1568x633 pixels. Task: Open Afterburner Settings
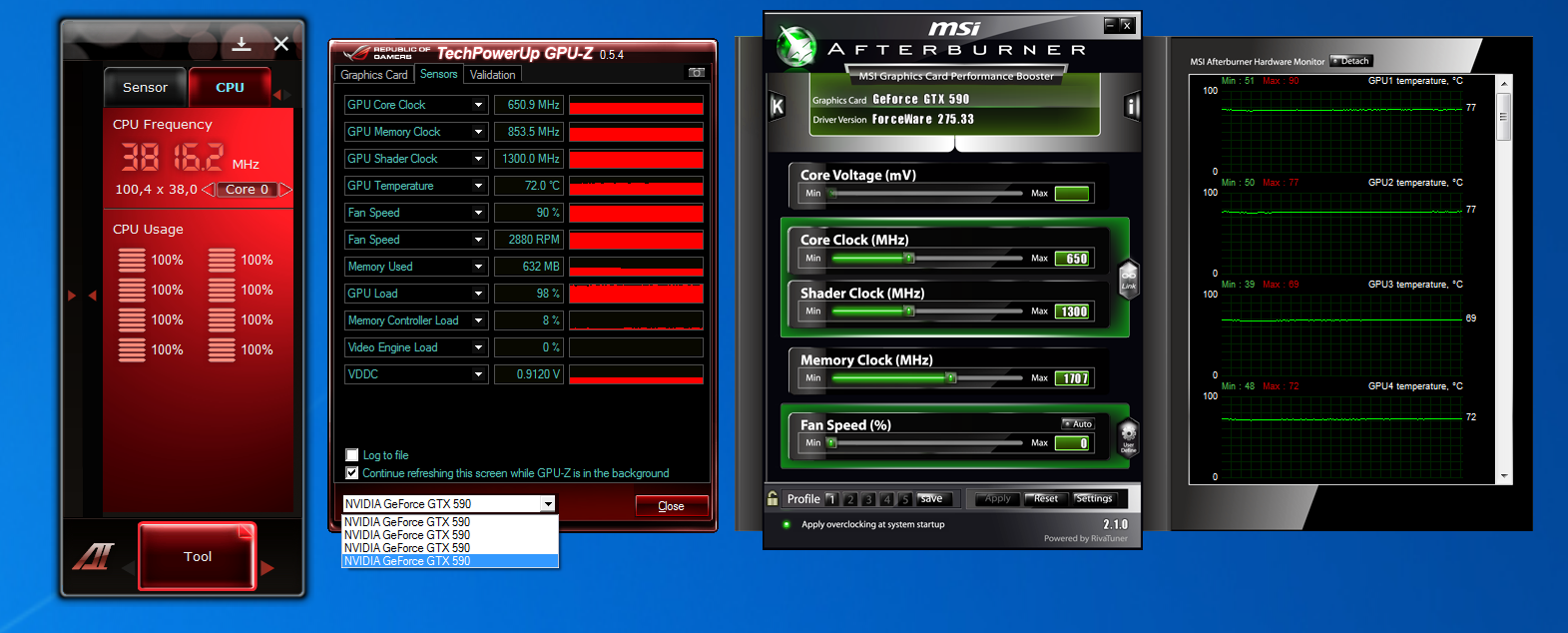click(x=1094, y=498)
